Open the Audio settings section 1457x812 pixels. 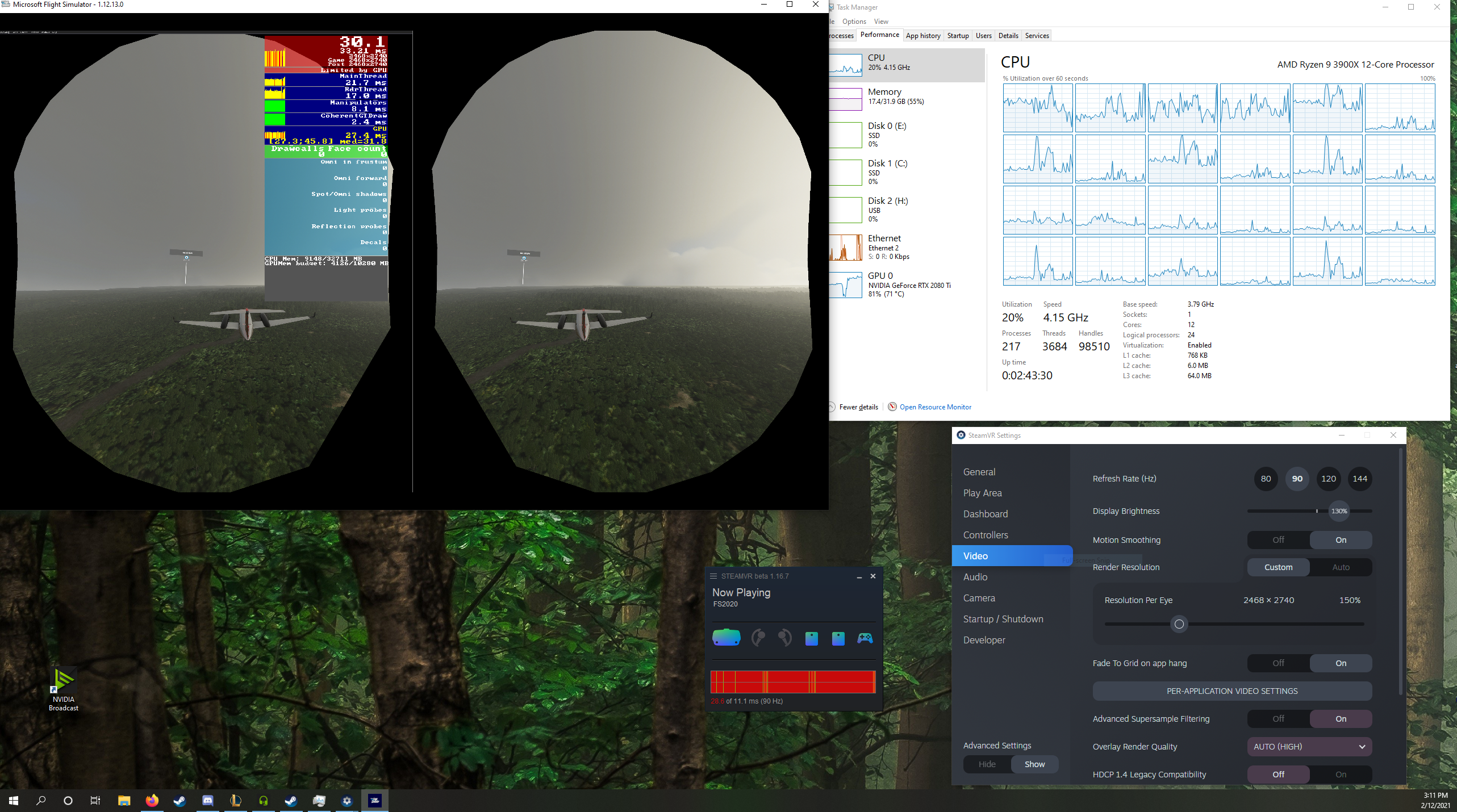pos(975,577)
